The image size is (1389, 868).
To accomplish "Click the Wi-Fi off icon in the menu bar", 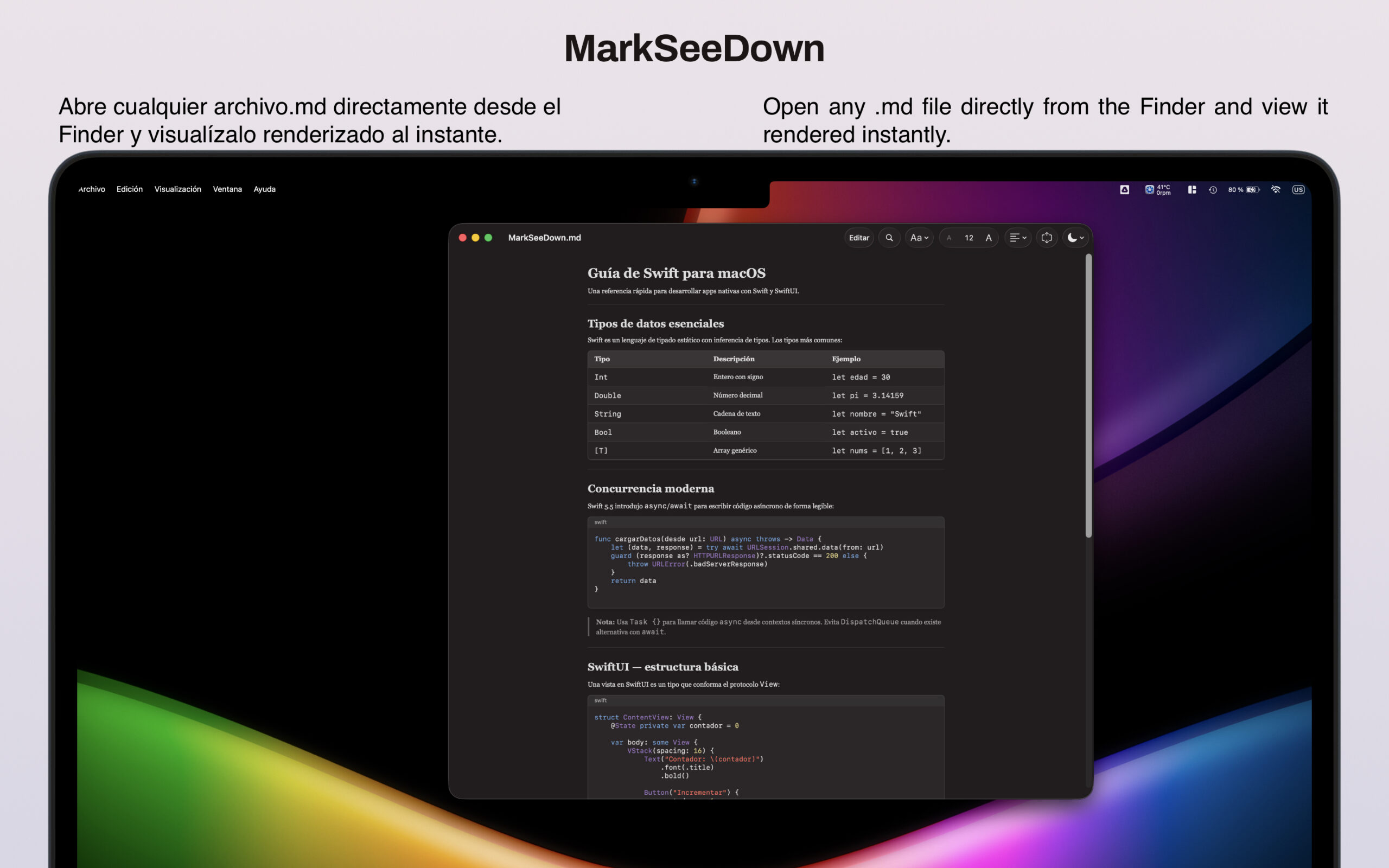I will [x=1276, y=189].
